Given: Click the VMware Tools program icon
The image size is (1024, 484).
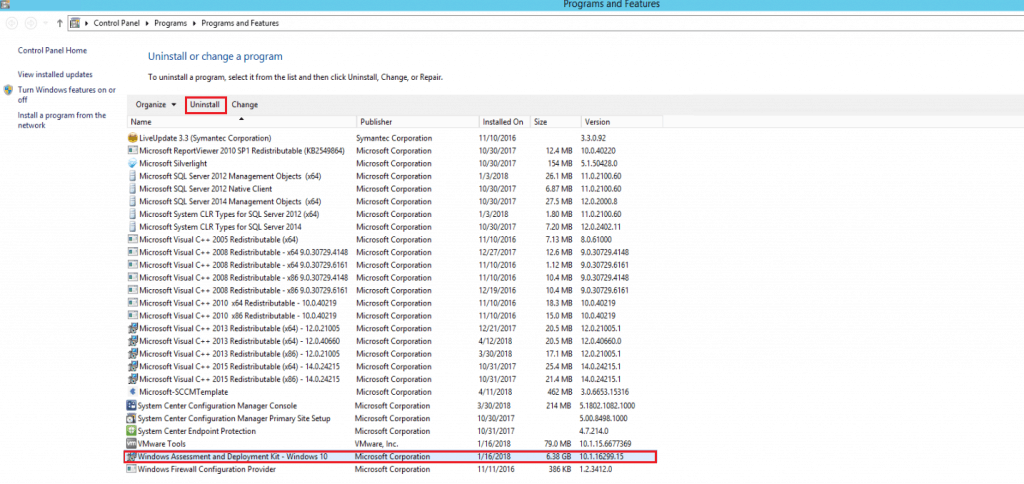Looking at the screenshot, I should coord(131,444).
